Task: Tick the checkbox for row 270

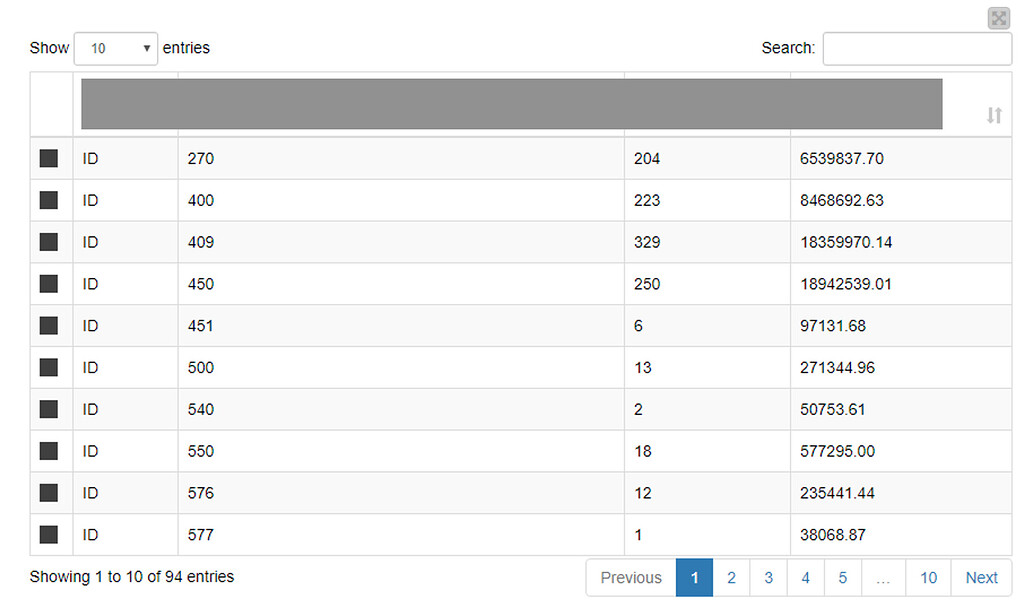Action: coord(49,159)
